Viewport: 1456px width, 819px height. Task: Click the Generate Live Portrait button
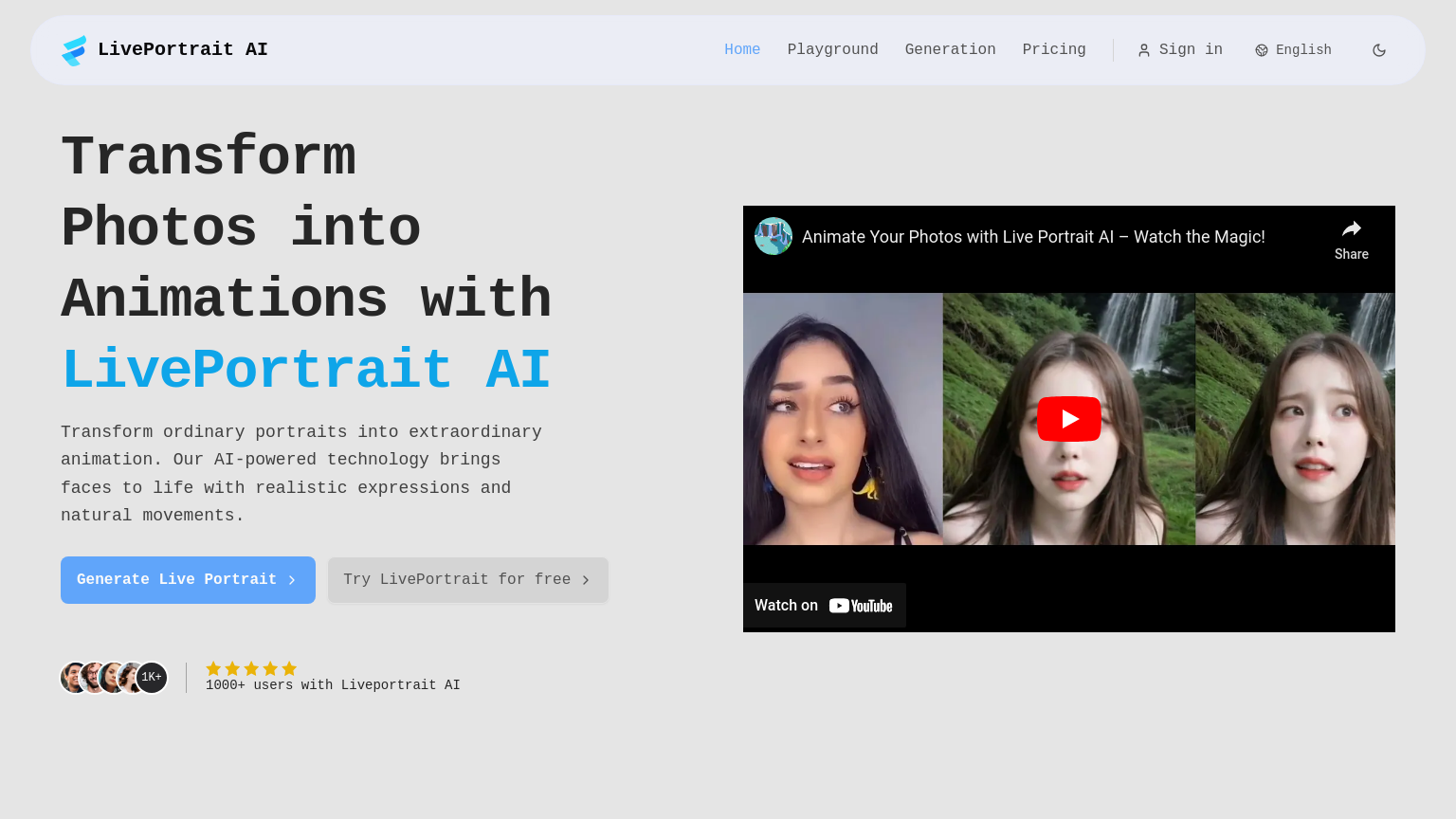pyautogui.click(x=188, y=579)
